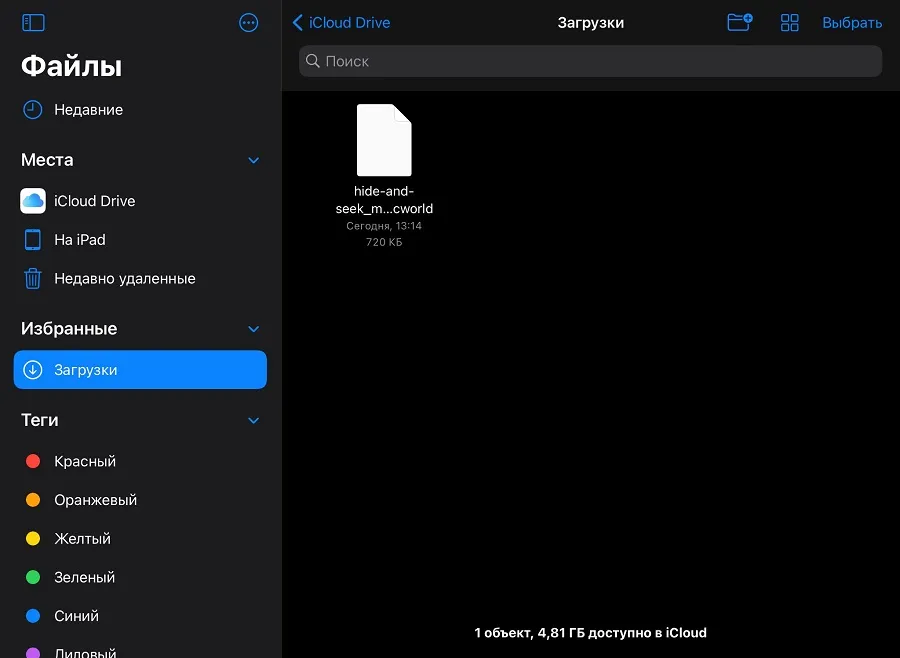The width and height of the screenshot is (900, 658).
Task: Click the Красный red tag dot
Action: [x=33, y=461]
